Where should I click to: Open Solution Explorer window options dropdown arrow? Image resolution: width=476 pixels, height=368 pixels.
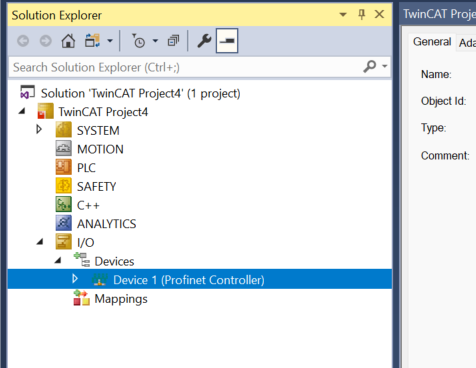pos(343,14)
